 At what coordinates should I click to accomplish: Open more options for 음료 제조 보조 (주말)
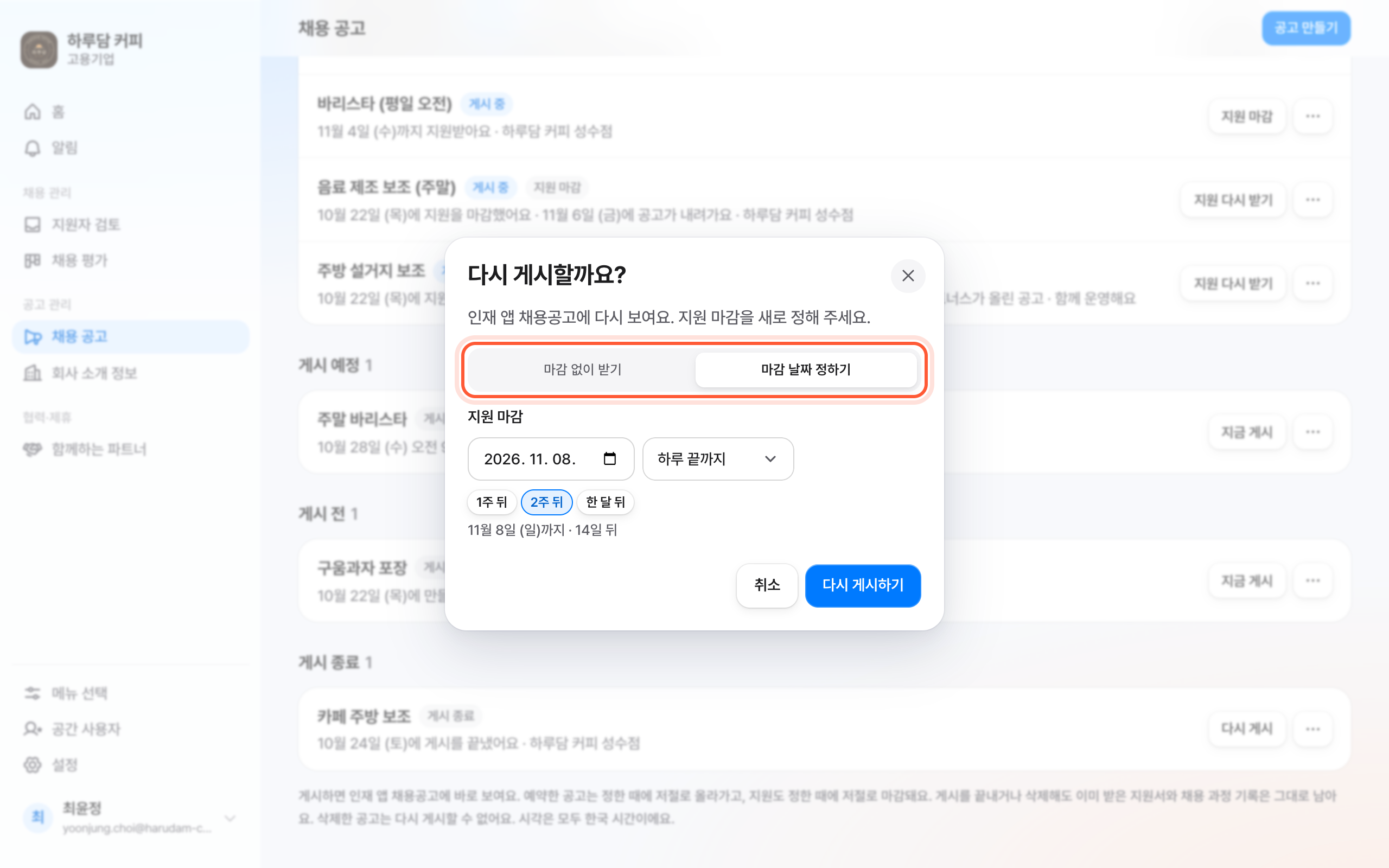[x=1312, y=200]
